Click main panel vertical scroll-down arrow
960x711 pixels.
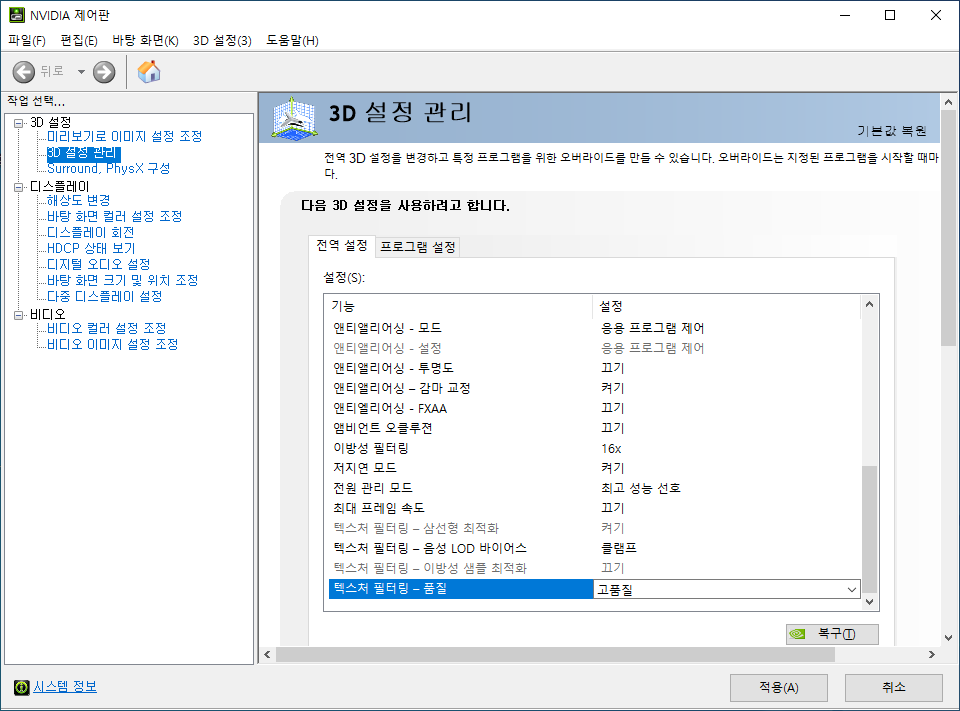coord(948,638)
